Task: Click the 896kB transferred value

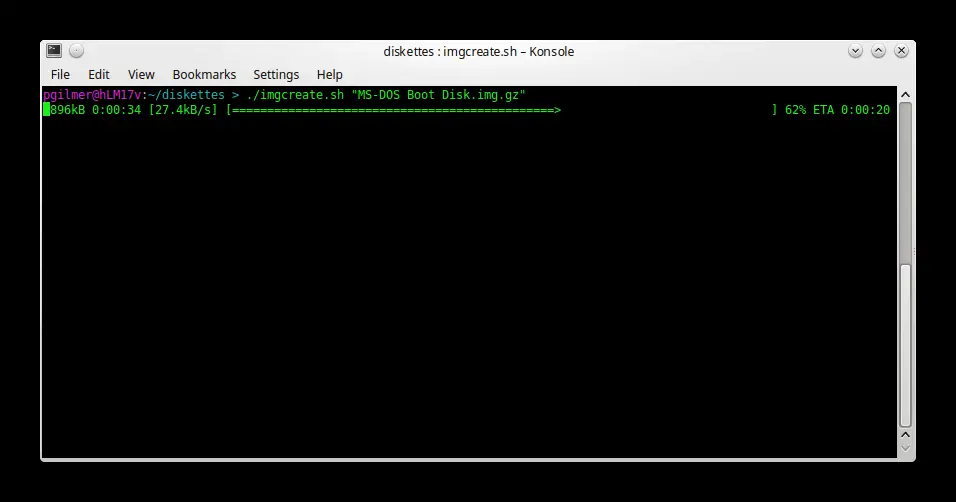Action: coord(67,110)
